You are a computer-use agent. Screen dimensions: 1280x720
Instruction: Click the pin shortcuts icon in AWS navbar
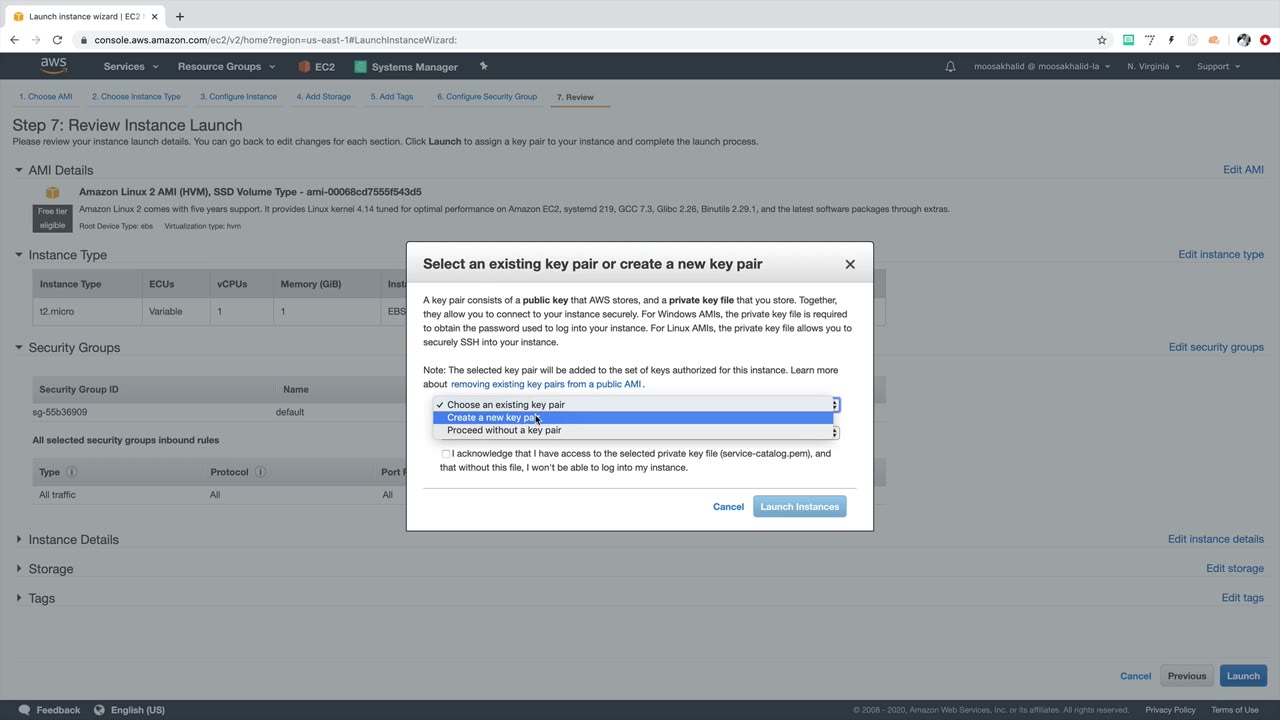[483, 66]
